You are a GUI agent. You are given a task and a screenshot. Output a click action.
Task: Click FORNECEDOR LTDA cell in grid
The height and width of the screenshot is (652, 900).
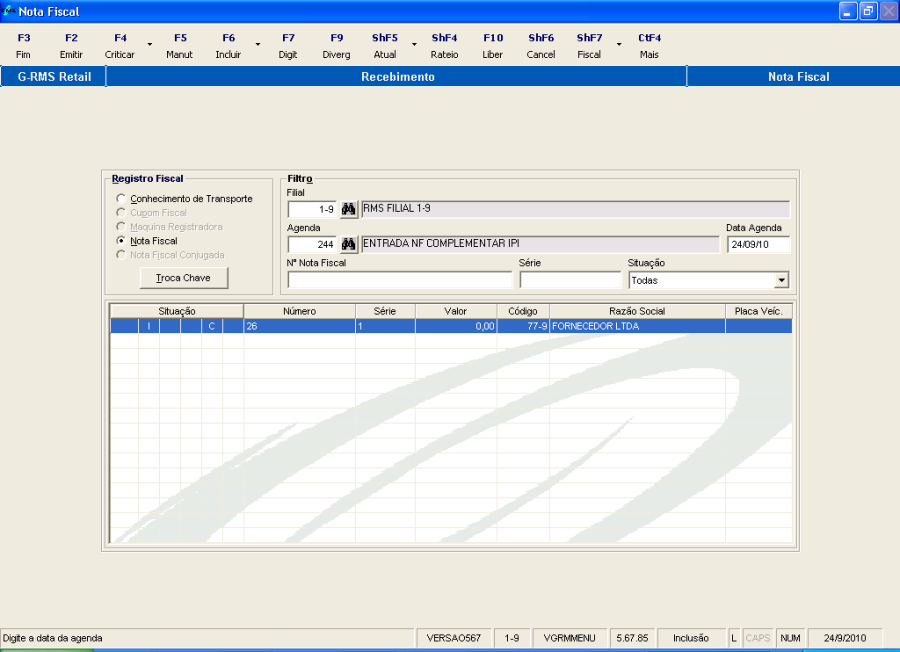pyautogui.click(x=637, y=326)
